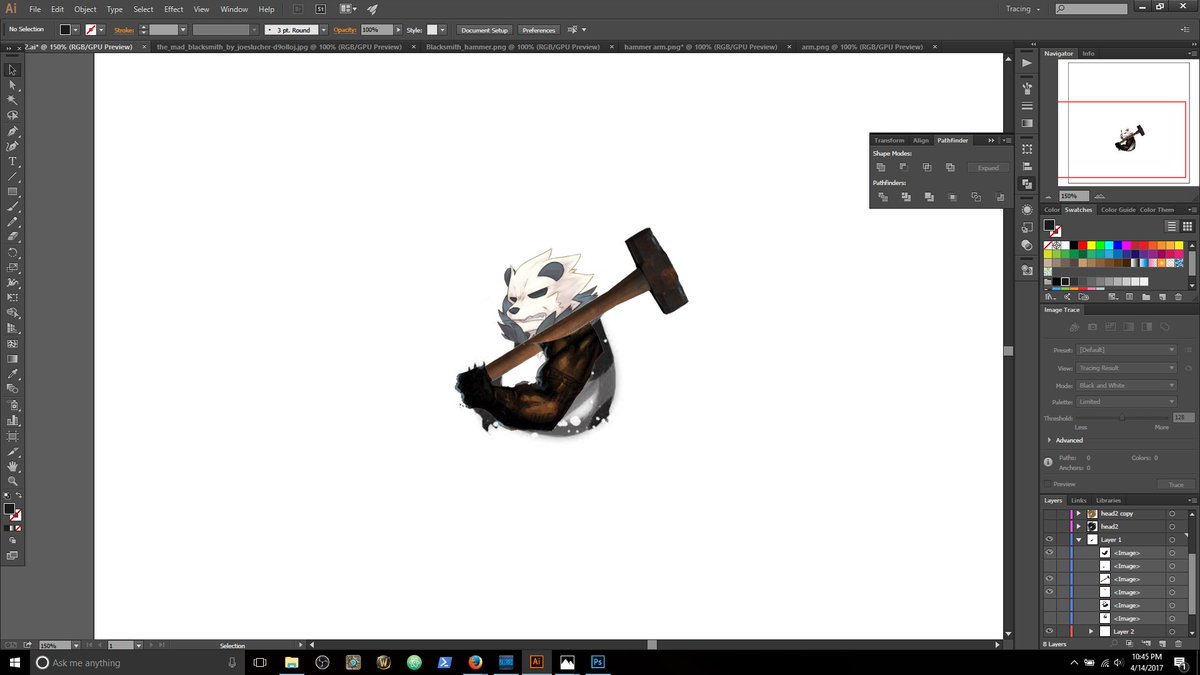Click the Minus Back pathfinder icon
The height and width of the screenshot is (675, 1200).
point(1000,197)
